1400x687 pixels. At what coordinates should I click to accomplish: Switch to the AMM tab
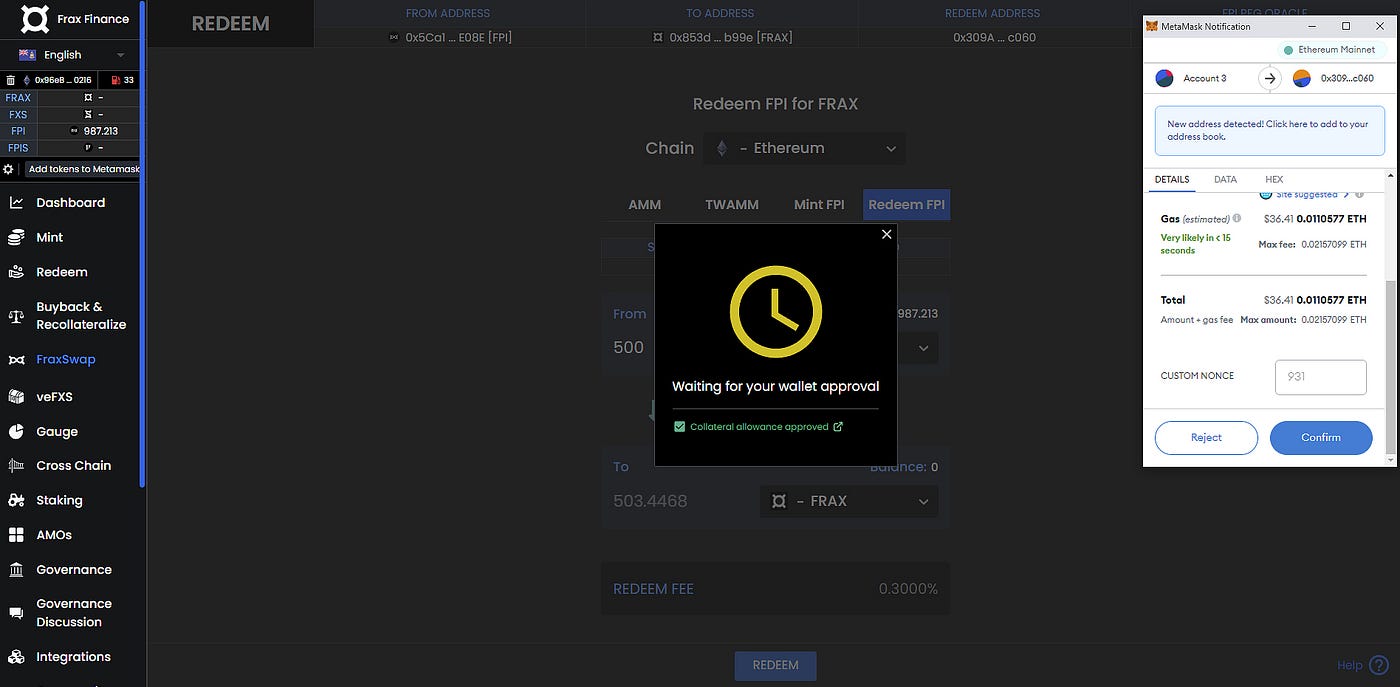[x=645, y=205]
